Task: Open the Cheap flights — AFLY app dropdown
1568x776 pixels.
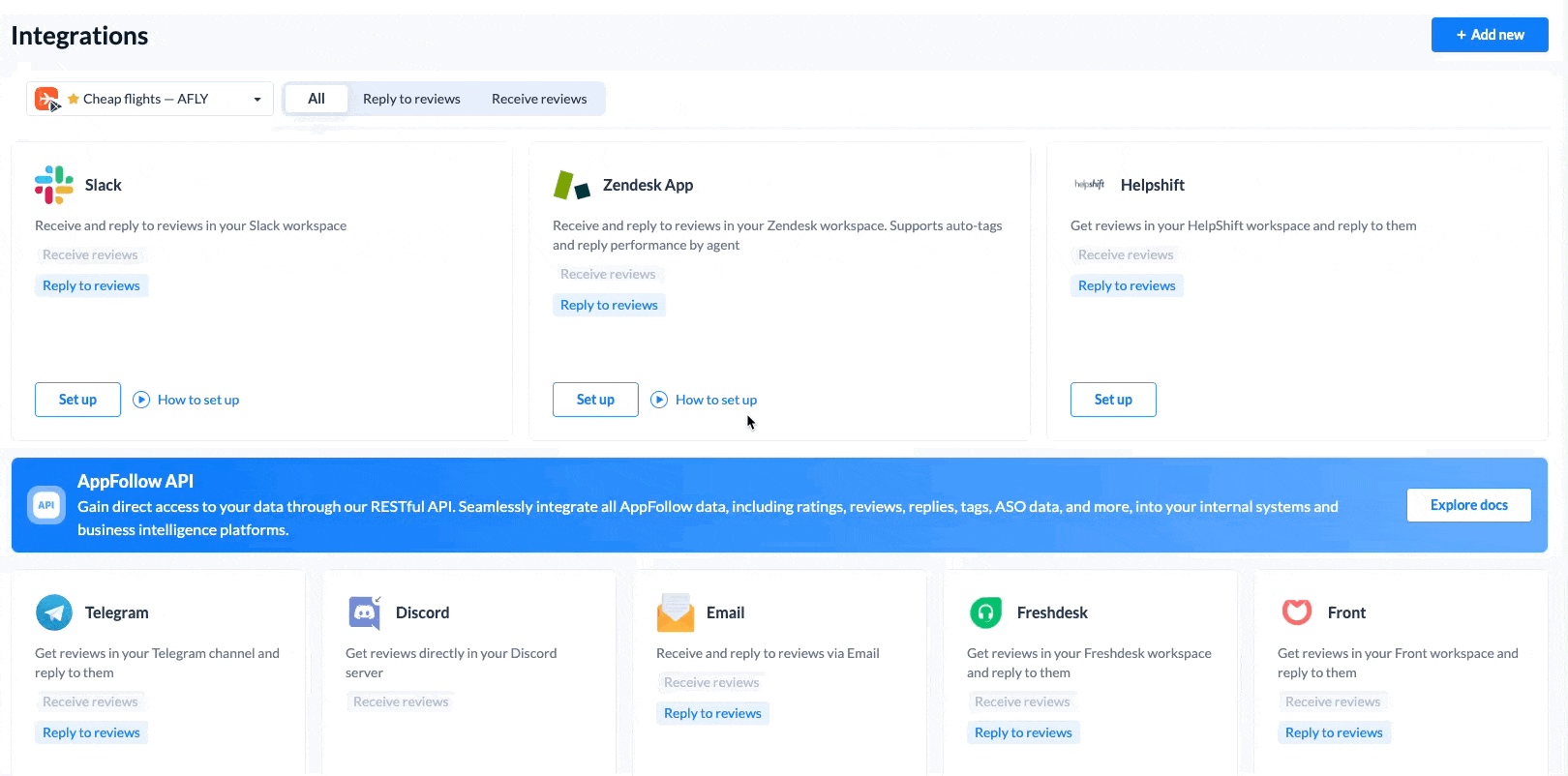Action: (x=150, y=99)
